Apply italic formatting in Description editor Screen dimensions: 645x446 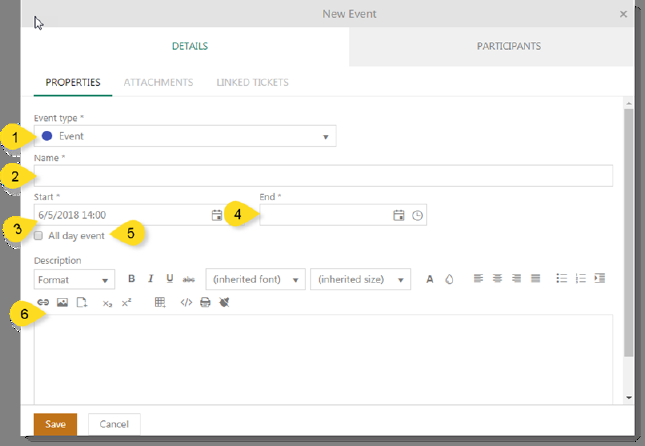pyautogui.click(x=151, y=279)
